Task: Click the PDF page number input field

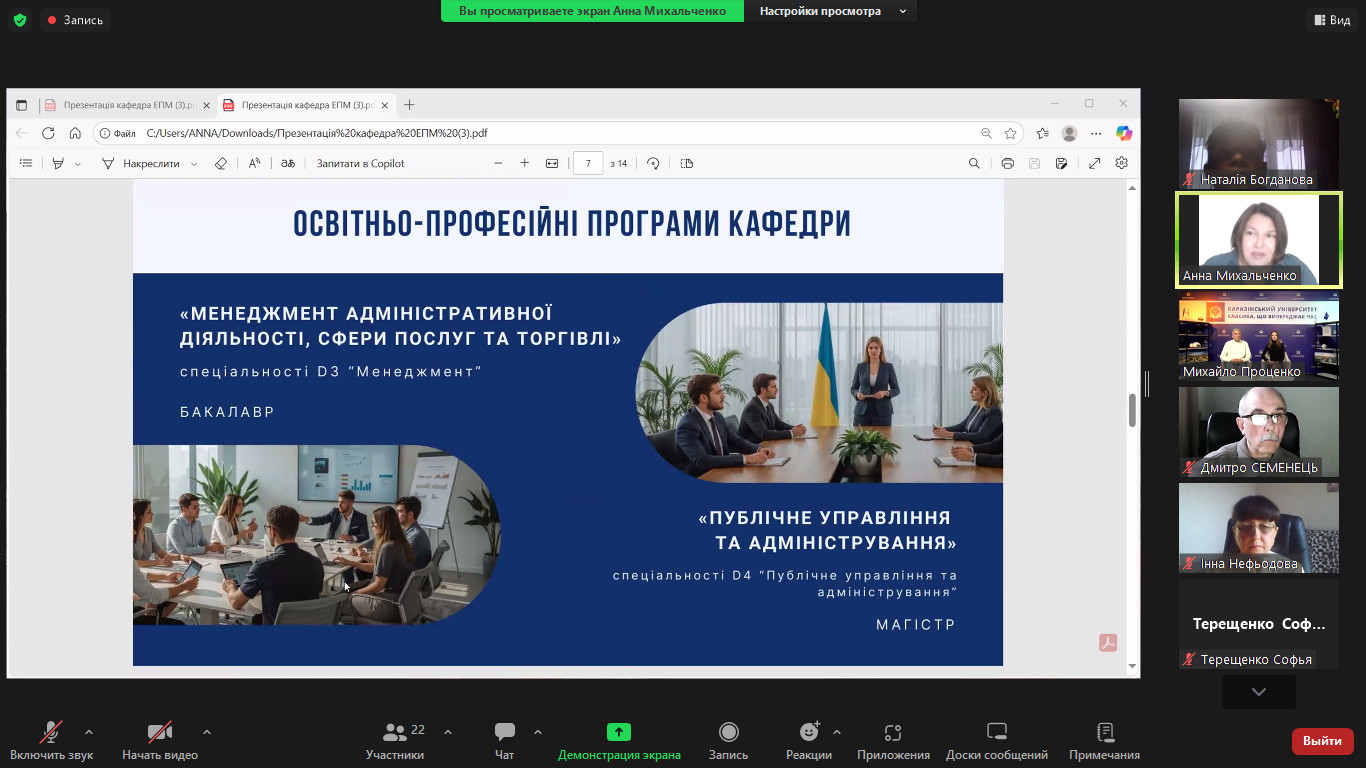Action: pos(588,163)
